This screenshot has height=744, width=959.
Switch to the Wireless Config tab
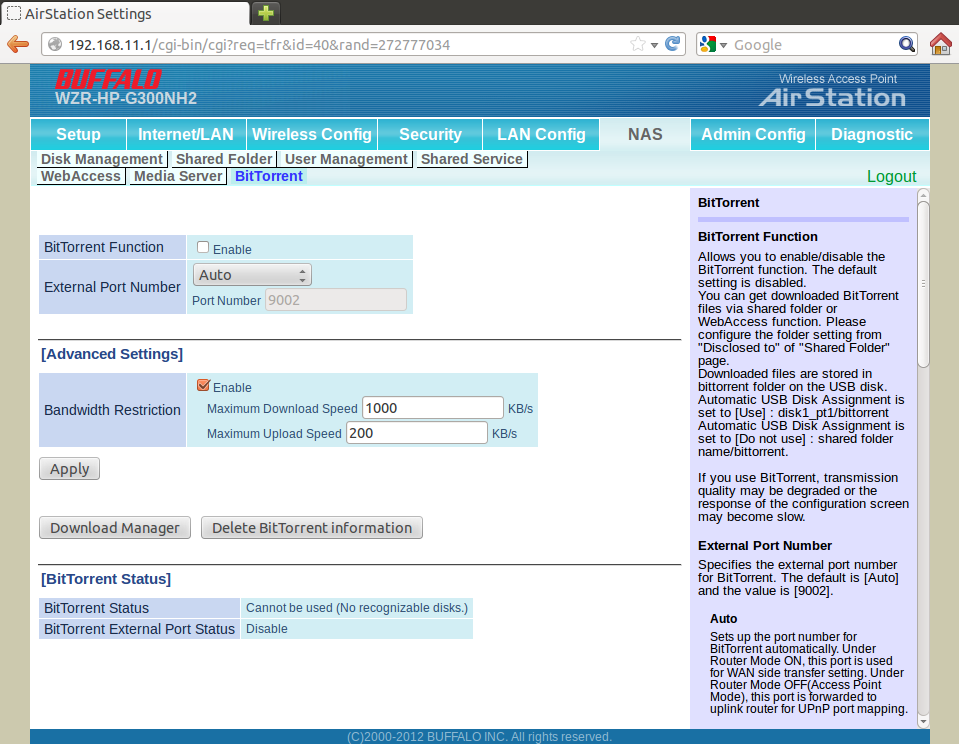pyautogui.click(x=311, y=135)
